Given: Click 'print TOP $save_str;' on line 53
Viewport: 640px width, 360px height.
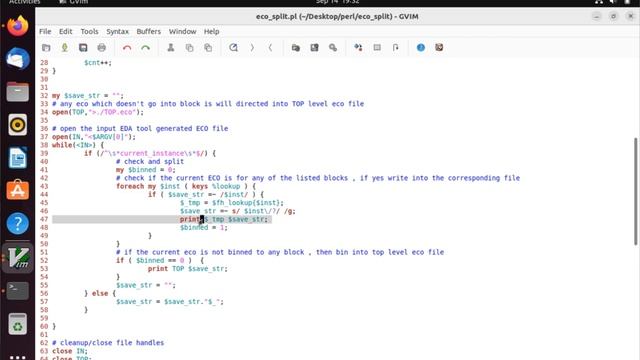Looking at the screenshot, I should pyautogui.click(x=188, y=269).
